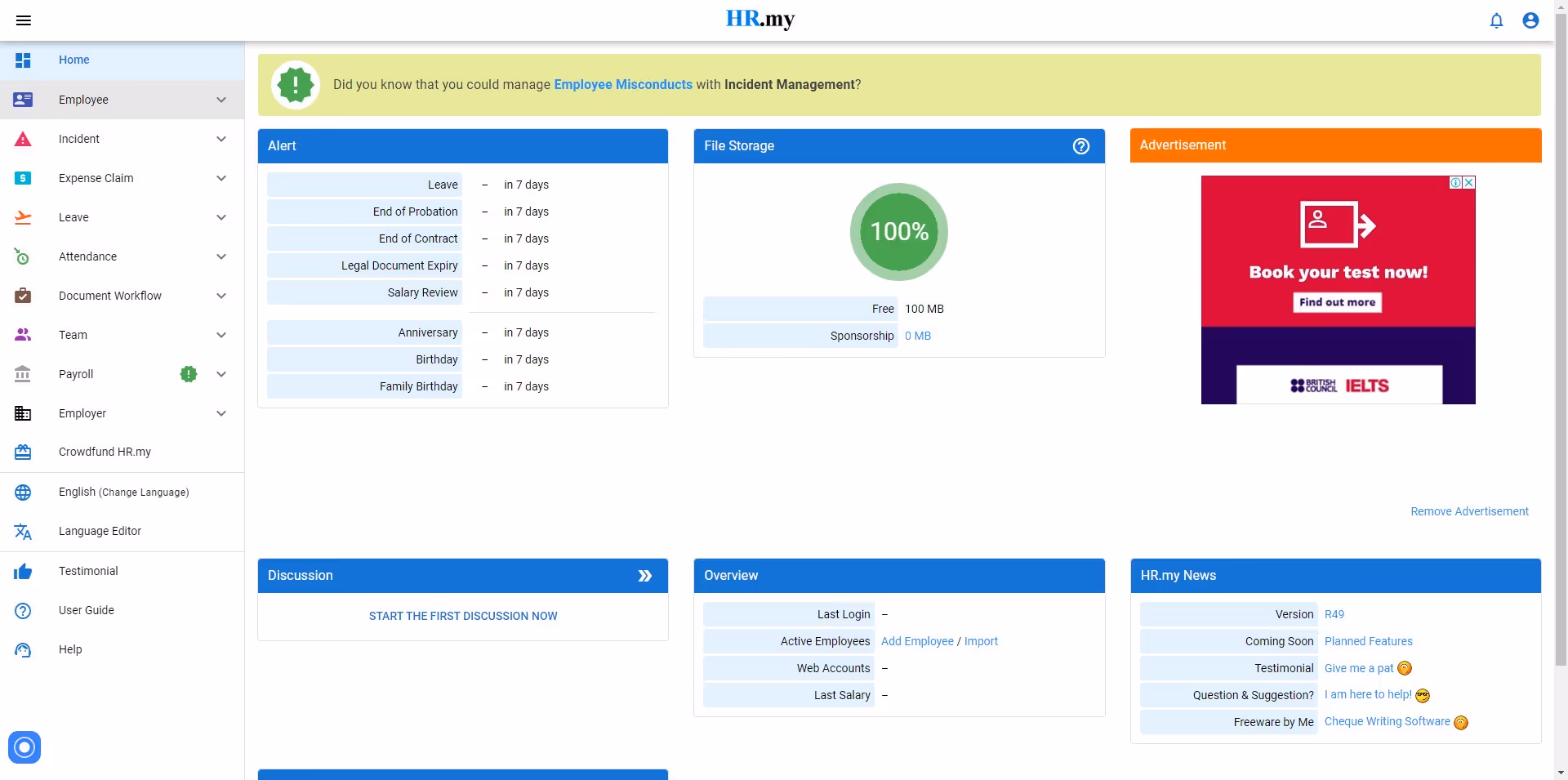Image resolution: width=1568 pixels, height=780 pixels.
Task: Expand the Employer menu chevron
Action: pos(221,413)
